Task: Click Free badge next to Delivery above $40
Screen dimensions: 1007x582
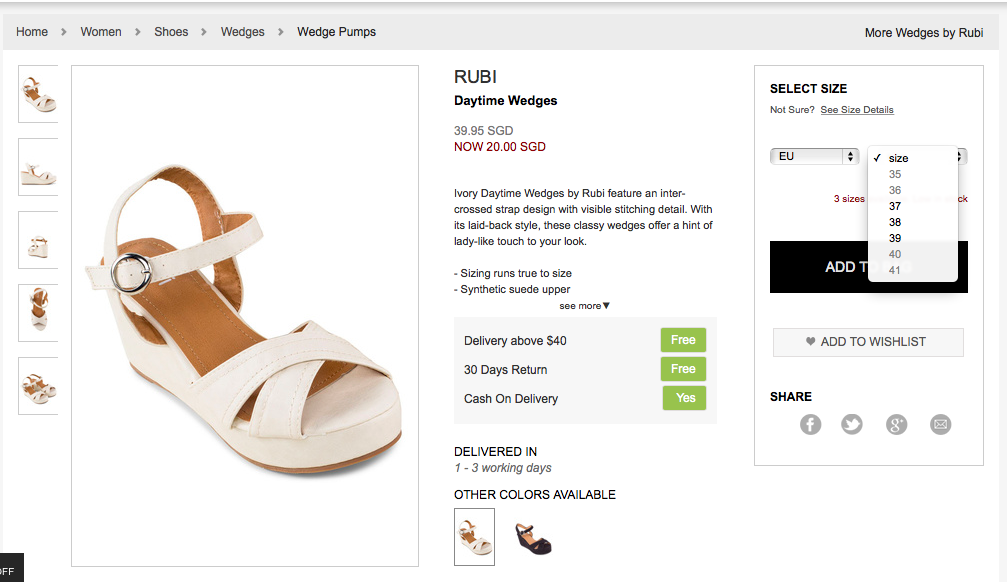Action: [683, 340]
